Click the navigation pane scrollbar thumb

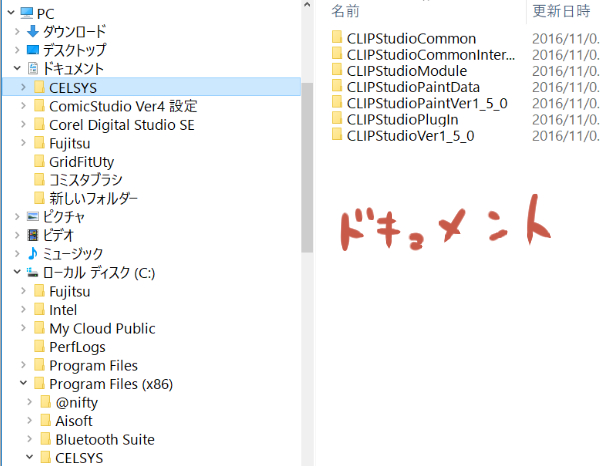[307, 167]
